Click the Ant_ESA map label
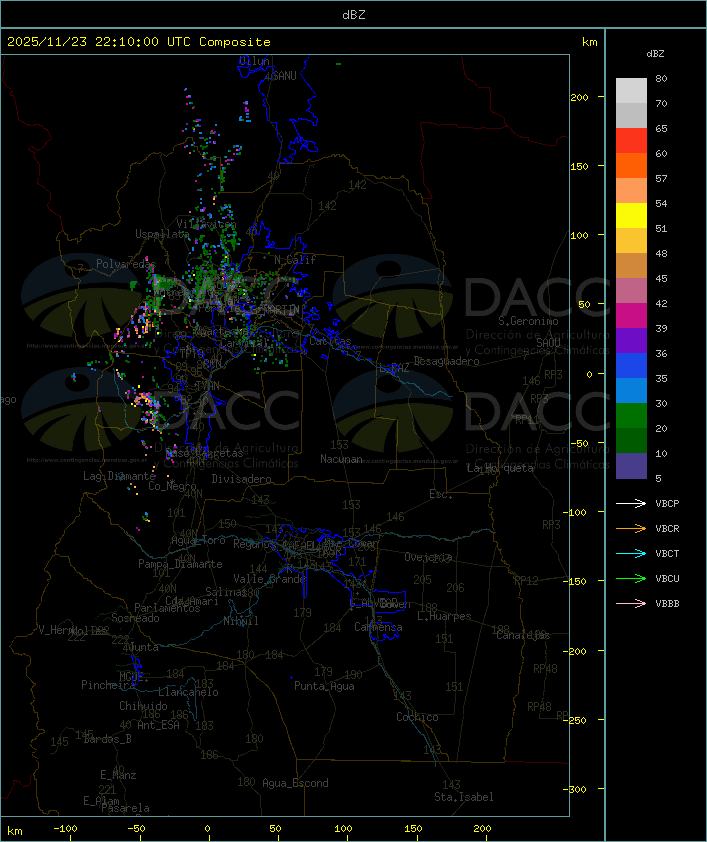 point(158,725)
